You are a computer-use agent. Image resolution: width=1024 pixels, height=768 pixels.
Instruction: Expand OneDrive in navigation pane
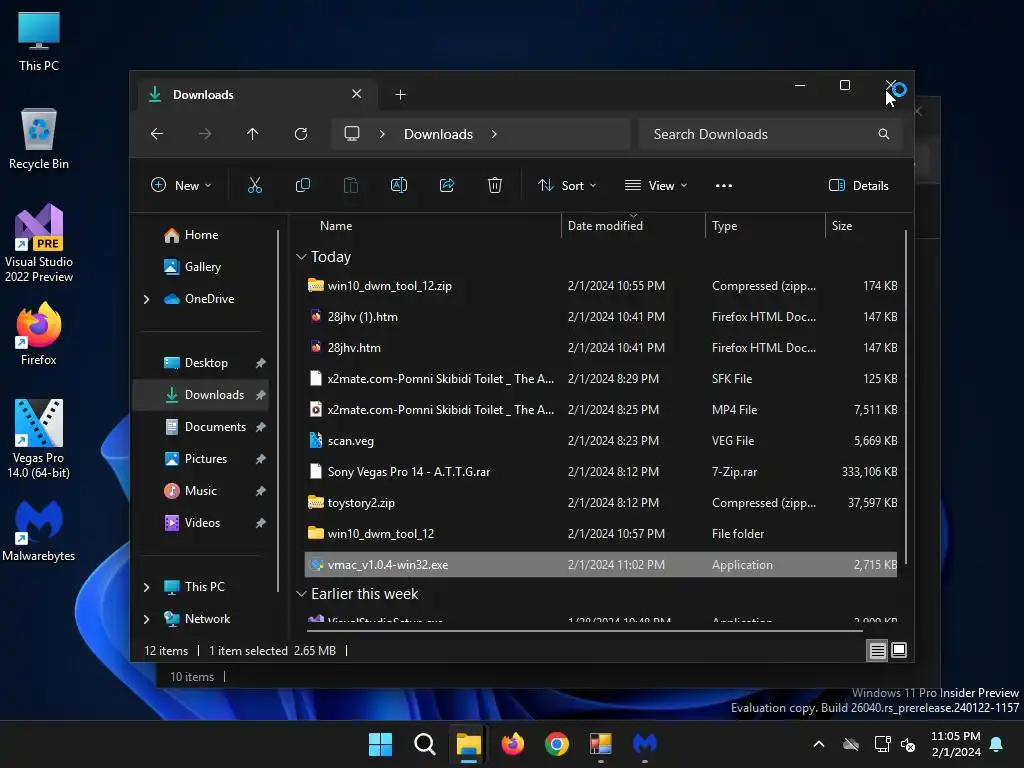pos(146,299)
